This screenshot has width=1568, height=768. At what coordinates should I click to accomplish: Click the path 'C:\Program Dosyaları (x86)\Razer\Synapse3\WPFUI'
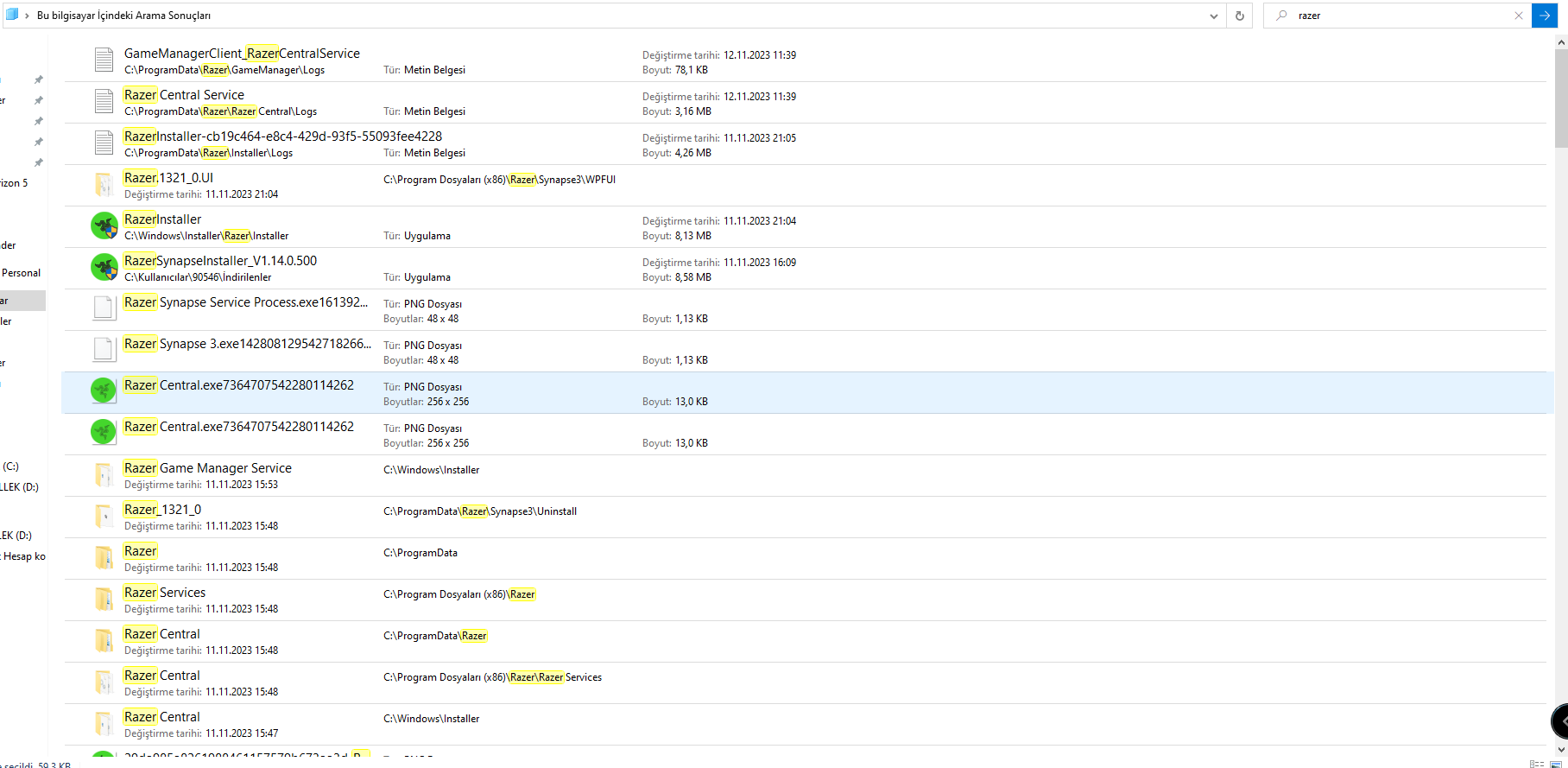(500, 180)
